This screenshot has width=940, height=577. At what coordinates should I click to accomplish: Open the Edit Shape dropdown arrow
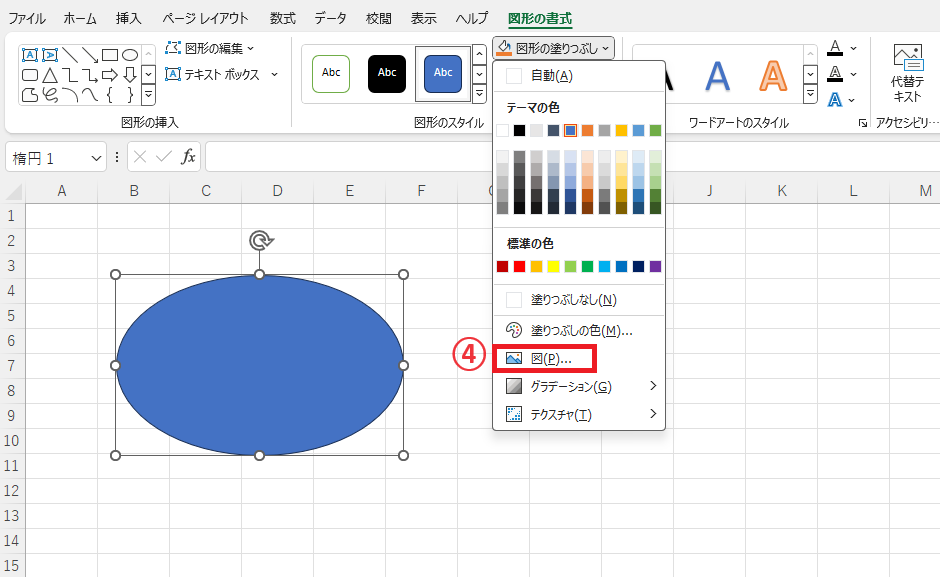(x=251, y=49)
